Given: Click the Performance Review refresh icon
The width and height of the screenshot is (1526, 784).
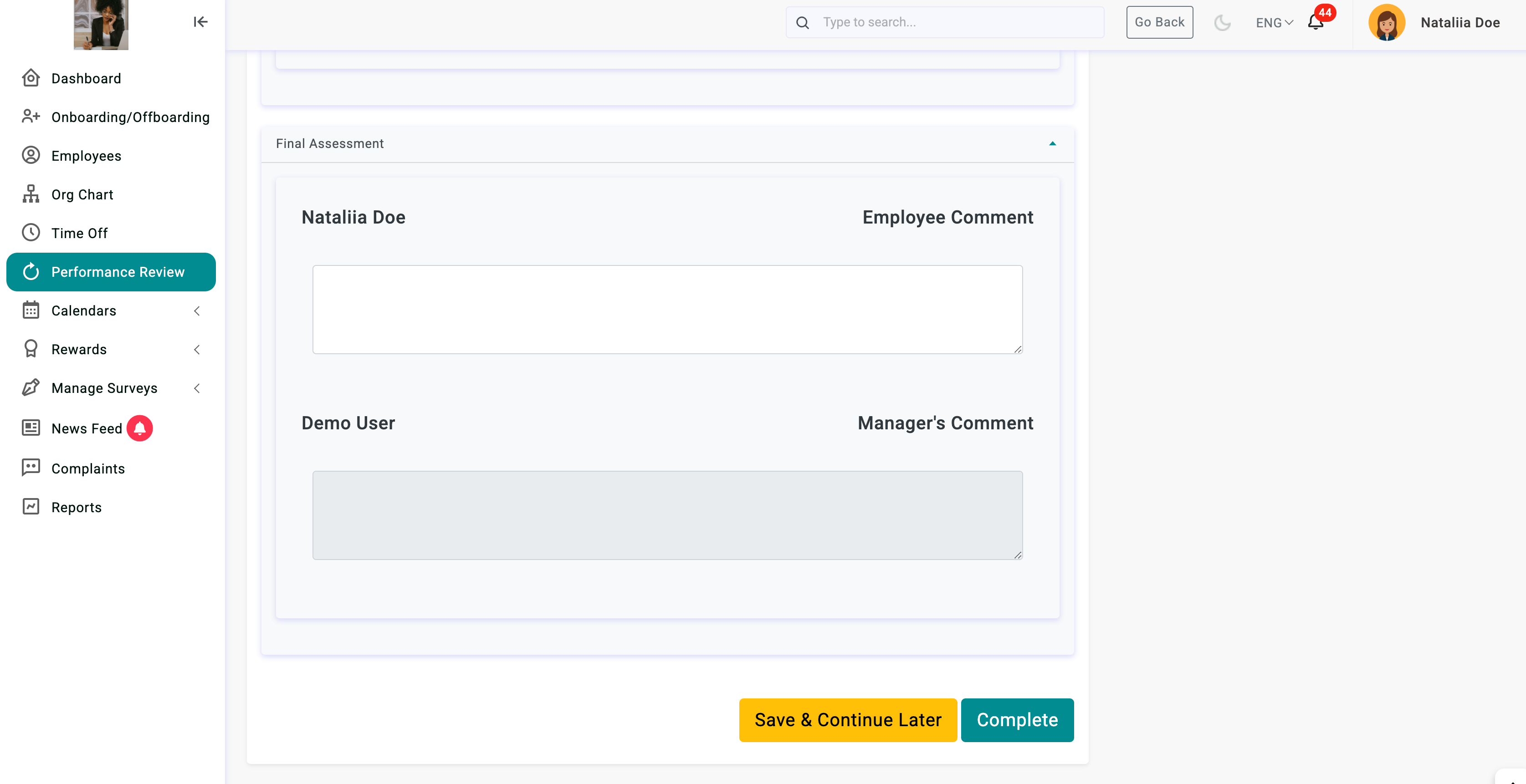Looking at the screenshot, I should click(31, 272).
